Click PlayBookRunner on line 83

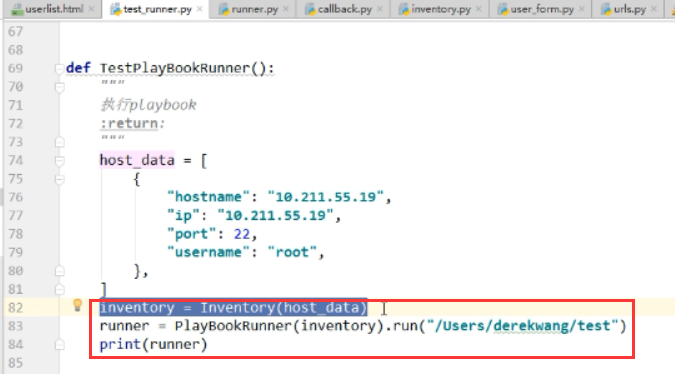pos(233,326)
